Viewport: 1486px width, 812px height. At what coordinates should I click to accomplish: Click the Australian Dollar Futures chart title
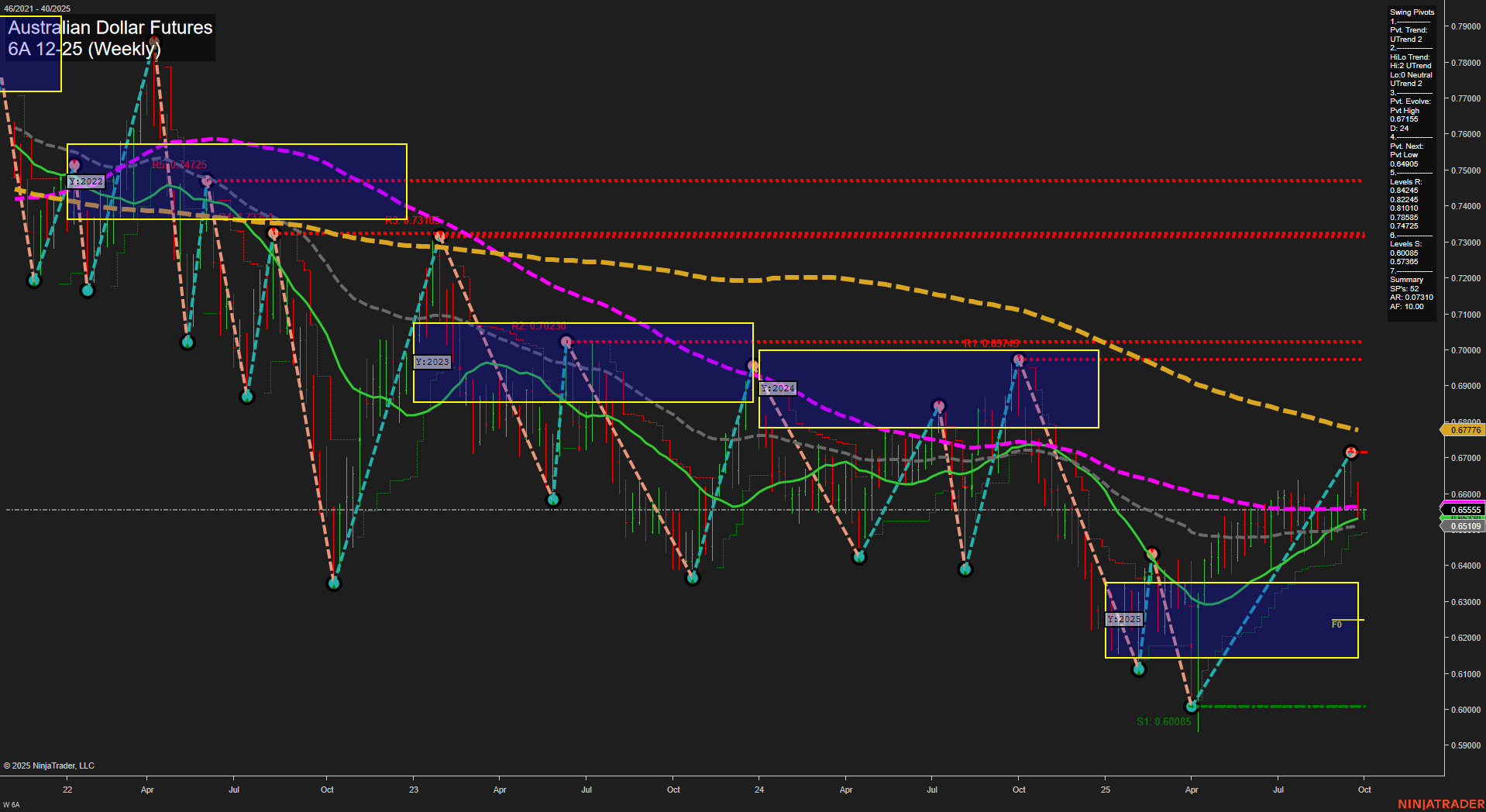pos(110,28)
